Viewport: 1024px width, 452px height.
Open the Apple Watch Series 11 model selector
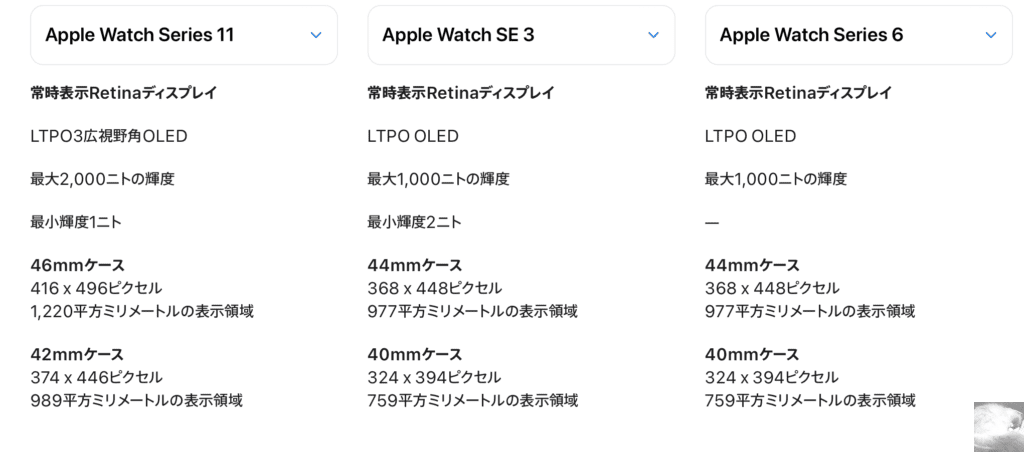[x=183, y=35]
